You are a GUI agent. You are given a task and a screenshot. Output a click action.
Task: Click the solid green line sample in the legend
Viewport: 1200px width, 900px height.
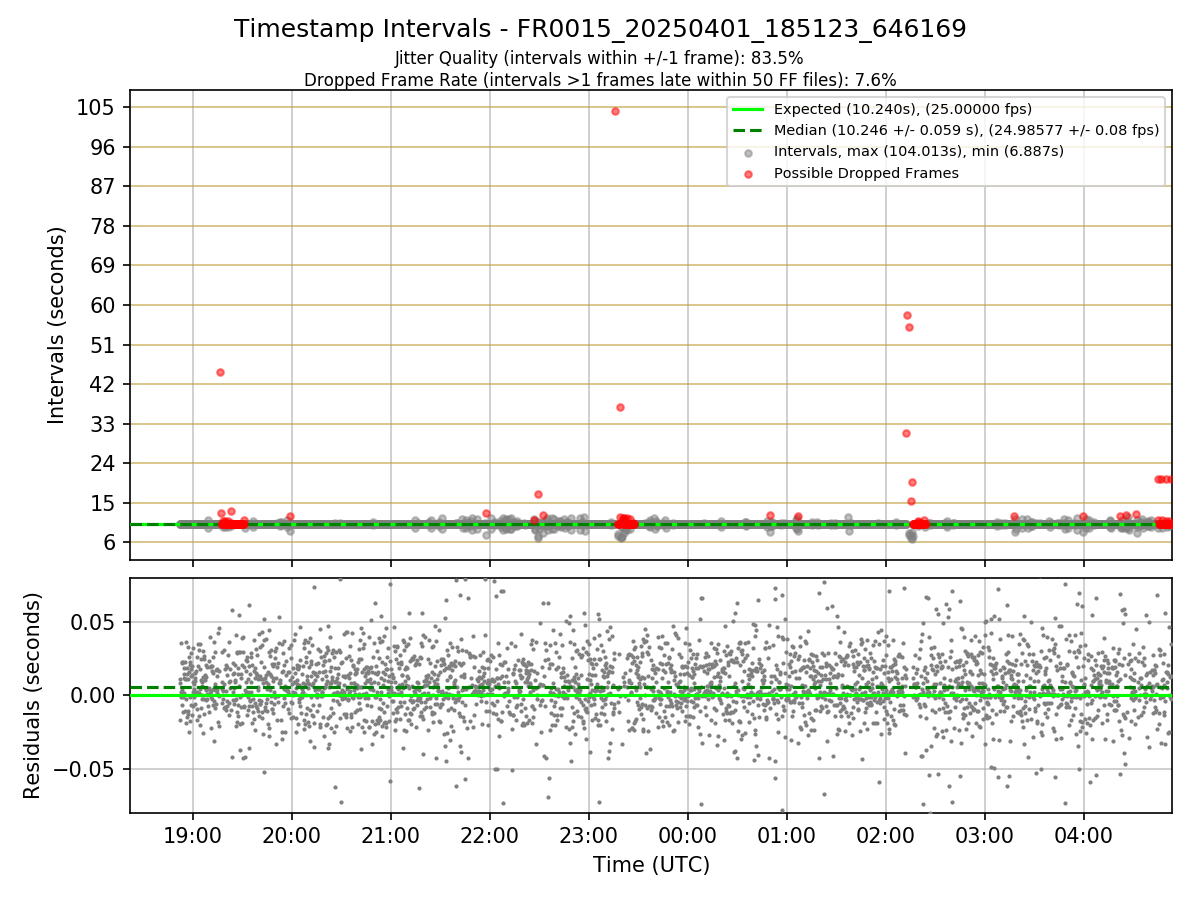click(x=748, y=109)
